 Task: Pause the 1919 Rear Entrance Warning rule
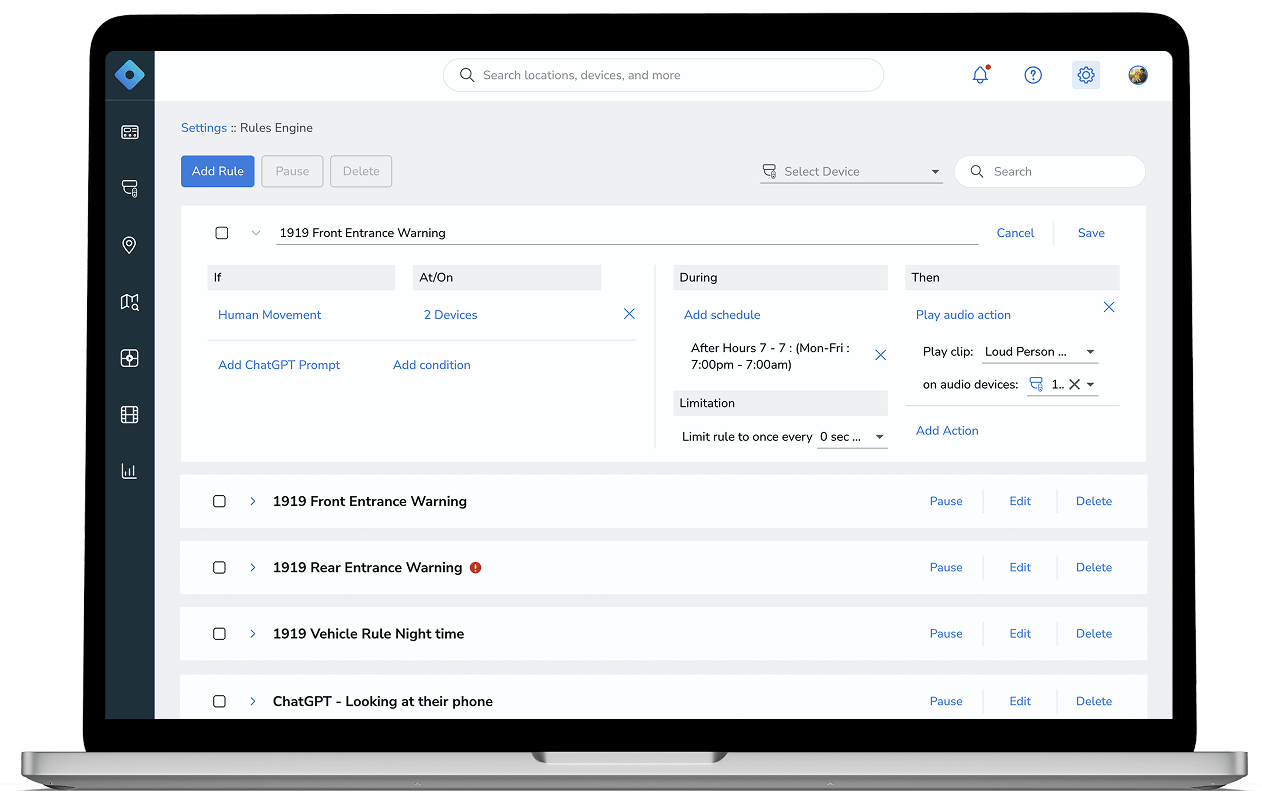point(946,567)
